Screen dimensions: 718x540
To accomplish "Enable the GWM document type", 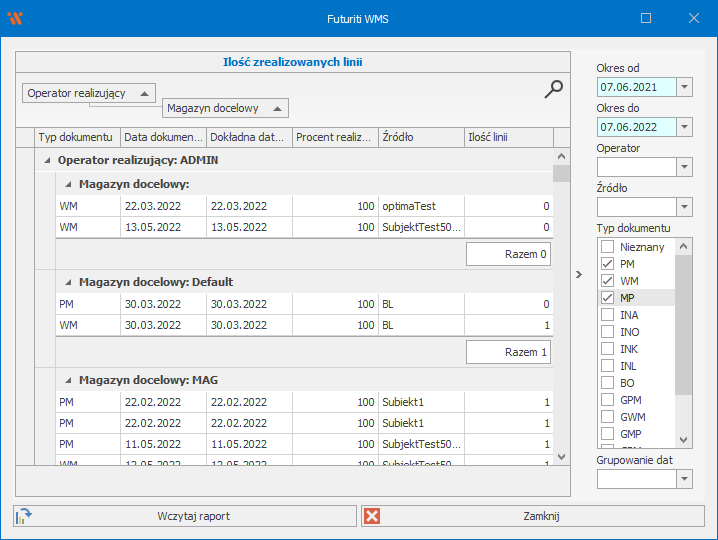I will pyautogui.click(x=607, y=416).
